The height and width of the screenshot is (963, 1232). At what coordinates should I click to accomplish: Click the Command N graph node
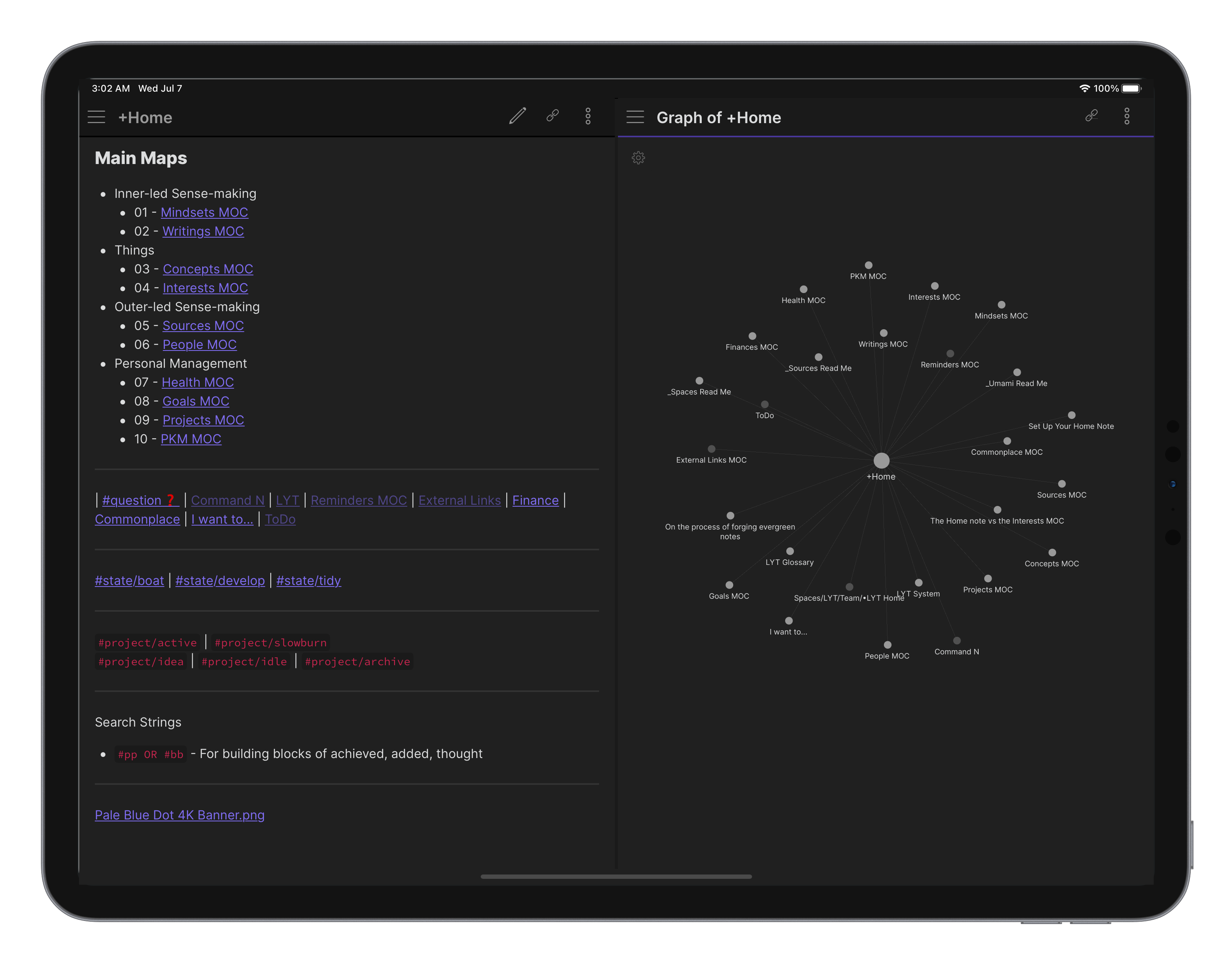coord(957,641)
